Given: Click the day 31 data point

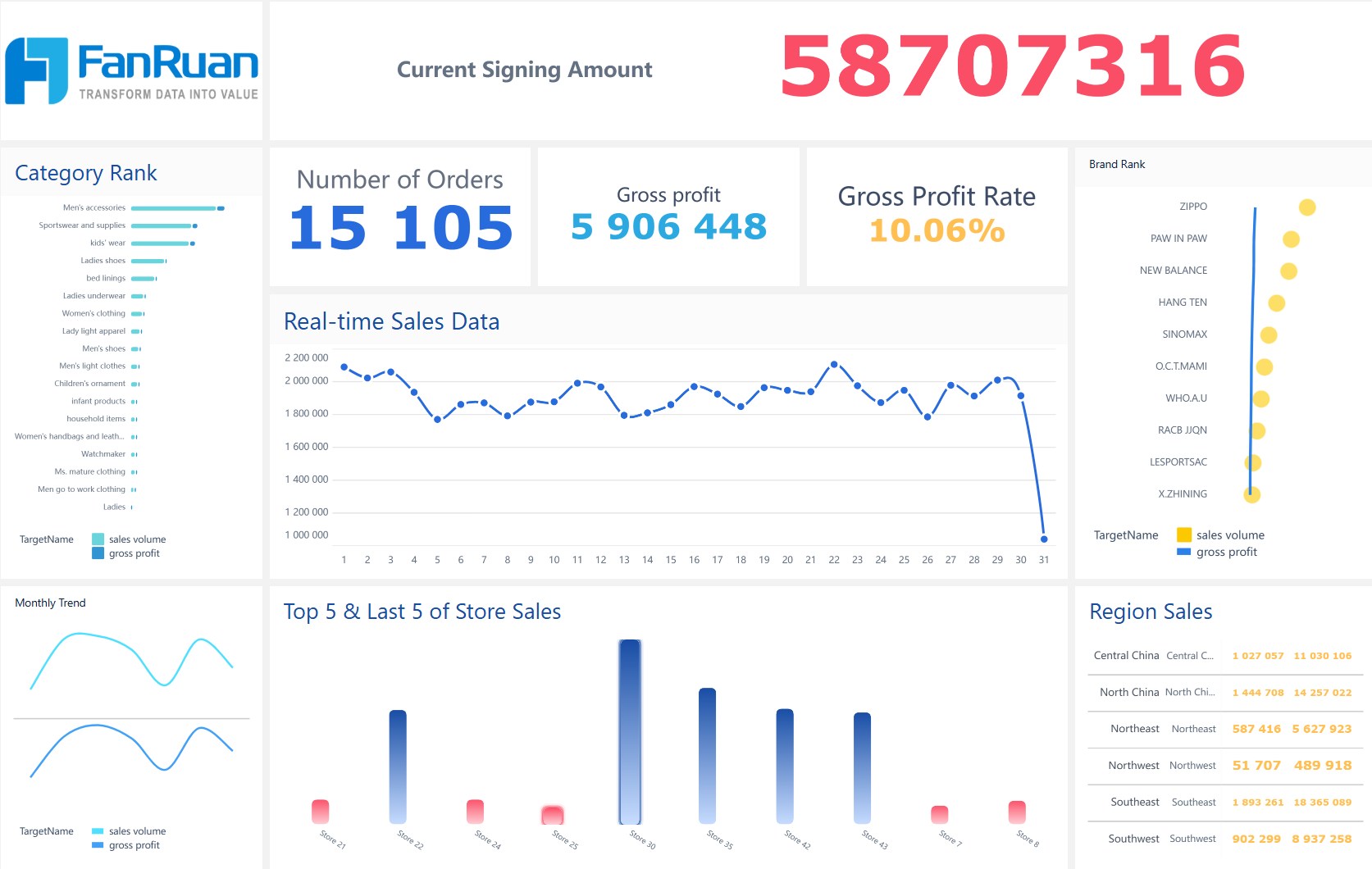Looking at the screenshot, I should [x=1044, y=539].
